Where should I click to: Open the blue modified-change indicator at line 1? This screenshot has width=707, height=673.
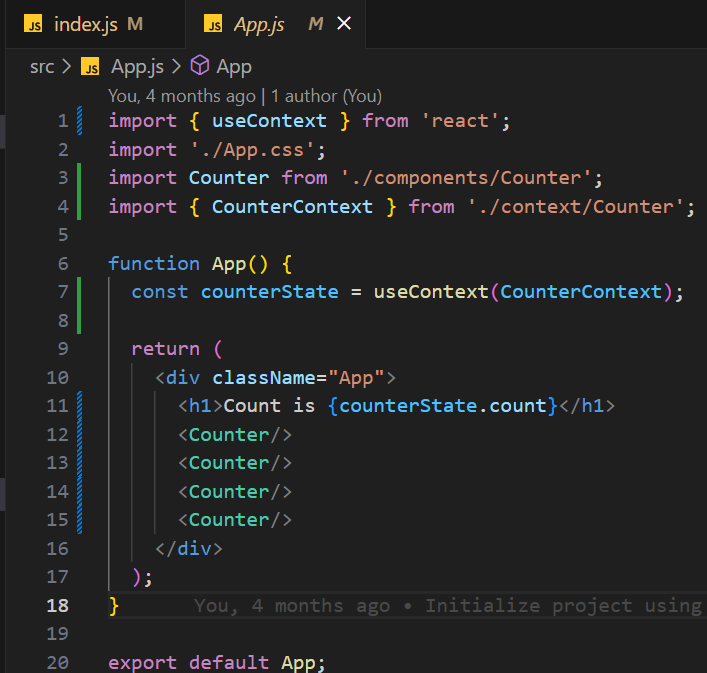(x=79, y=120)
